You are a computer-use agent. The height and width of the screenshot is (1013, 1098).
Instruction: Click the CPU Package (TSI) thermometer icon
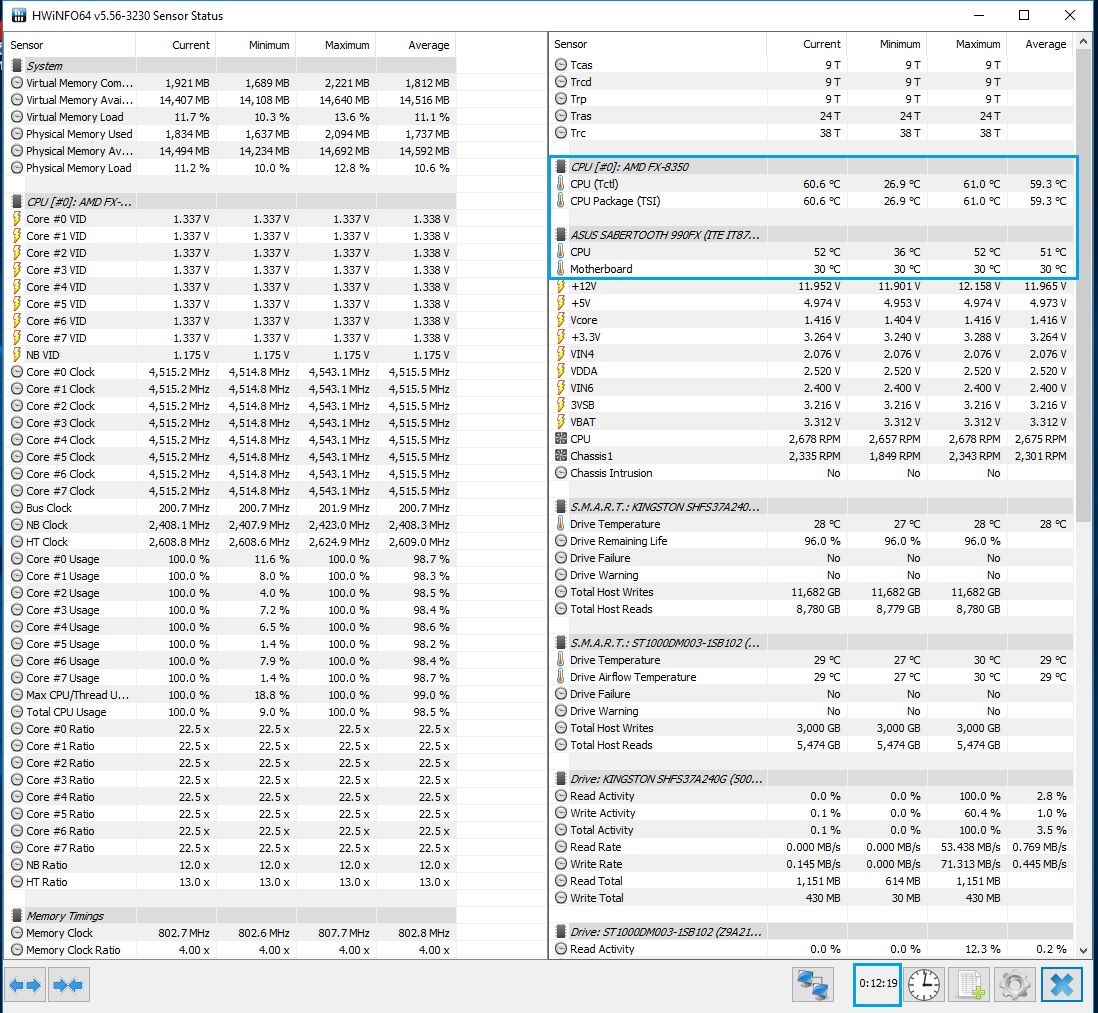tap(560, 201)
